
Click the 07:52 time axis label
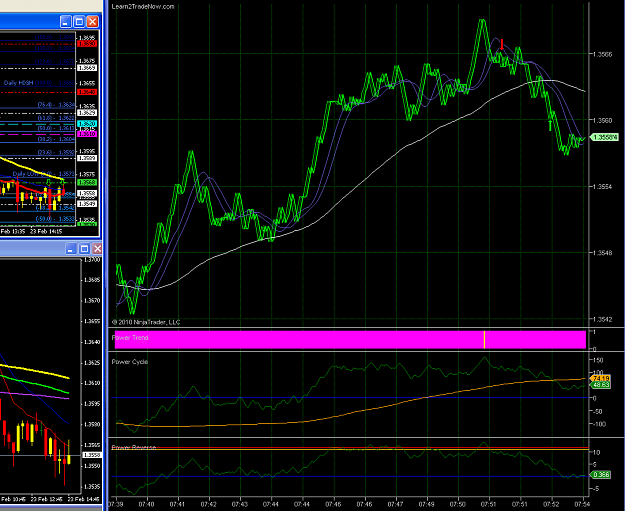tap(552, 504)
